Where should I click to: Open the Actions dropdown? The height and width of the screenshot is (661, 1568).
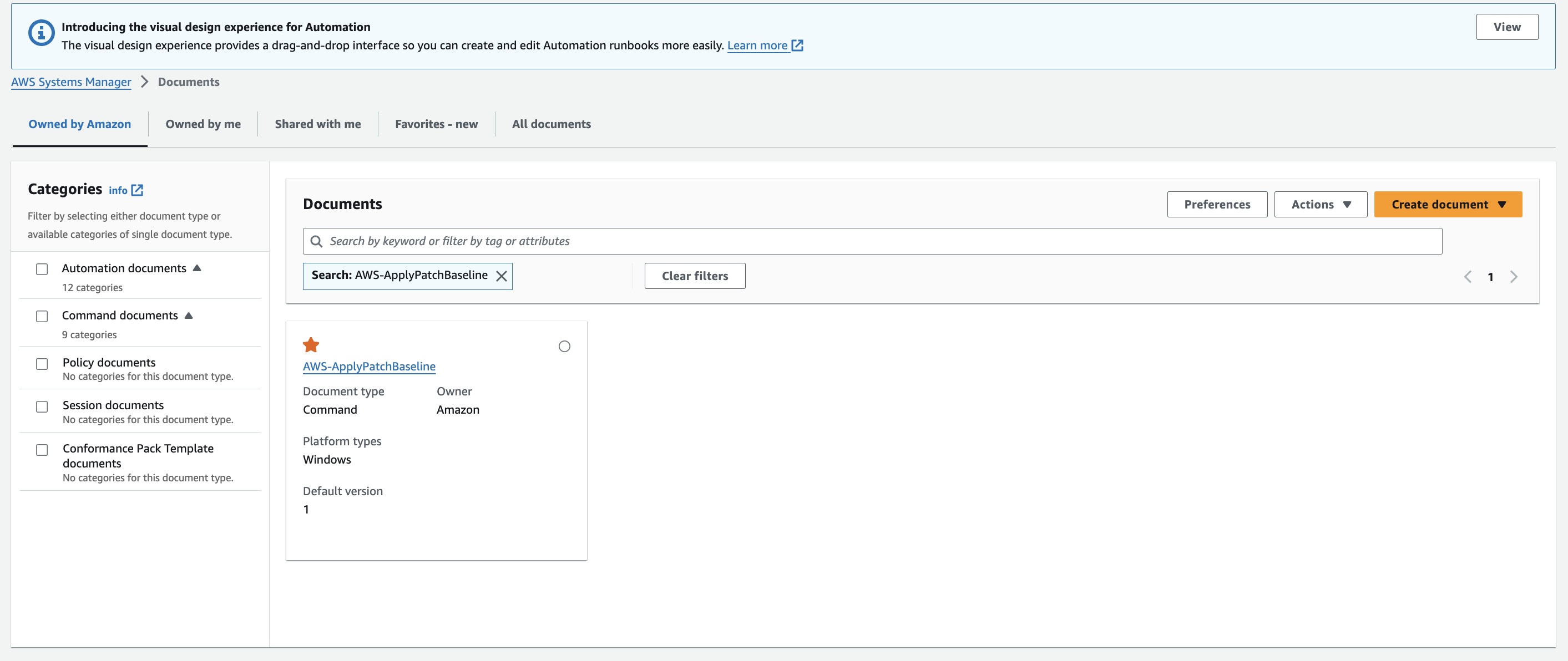pyautogui.click(x=1321, y=204)
